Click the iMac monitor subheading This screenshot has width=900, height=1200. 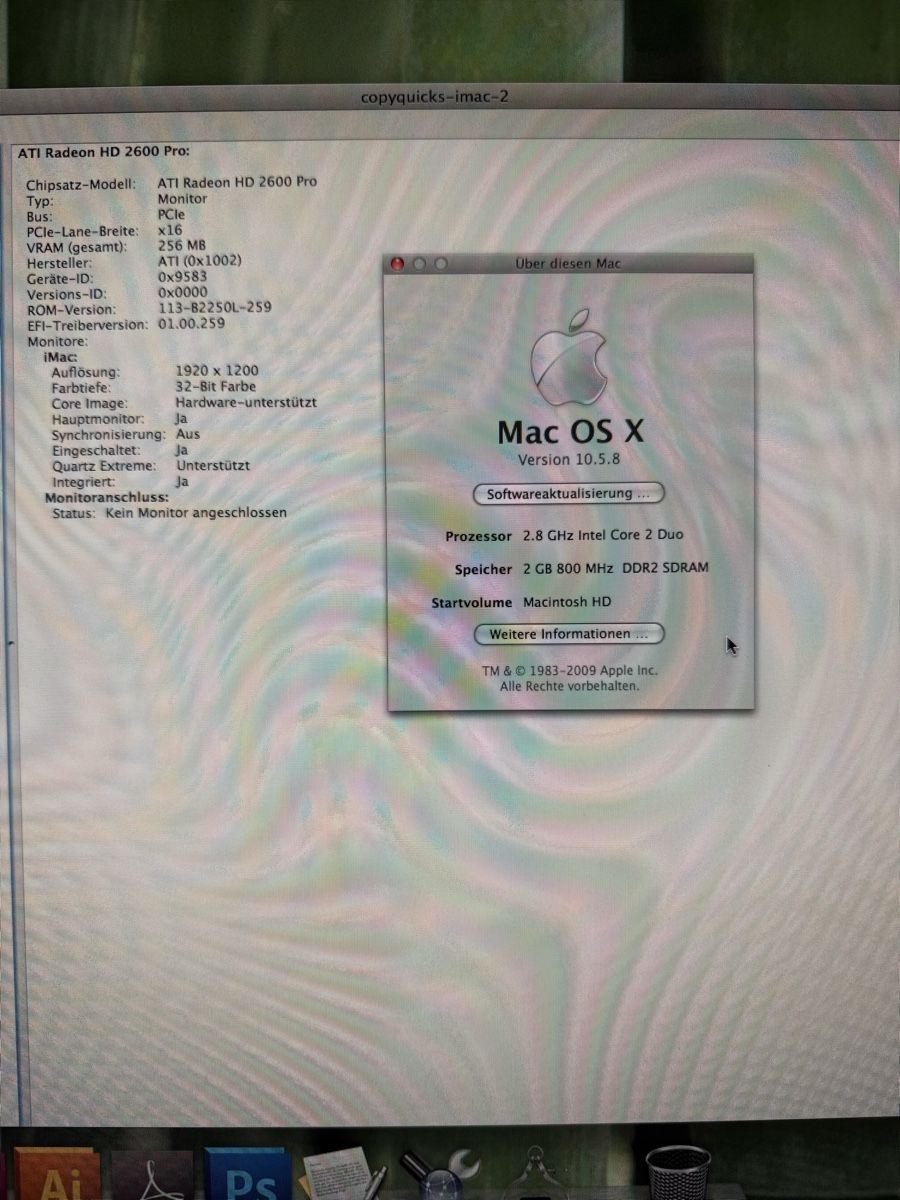tap(61, 356)
